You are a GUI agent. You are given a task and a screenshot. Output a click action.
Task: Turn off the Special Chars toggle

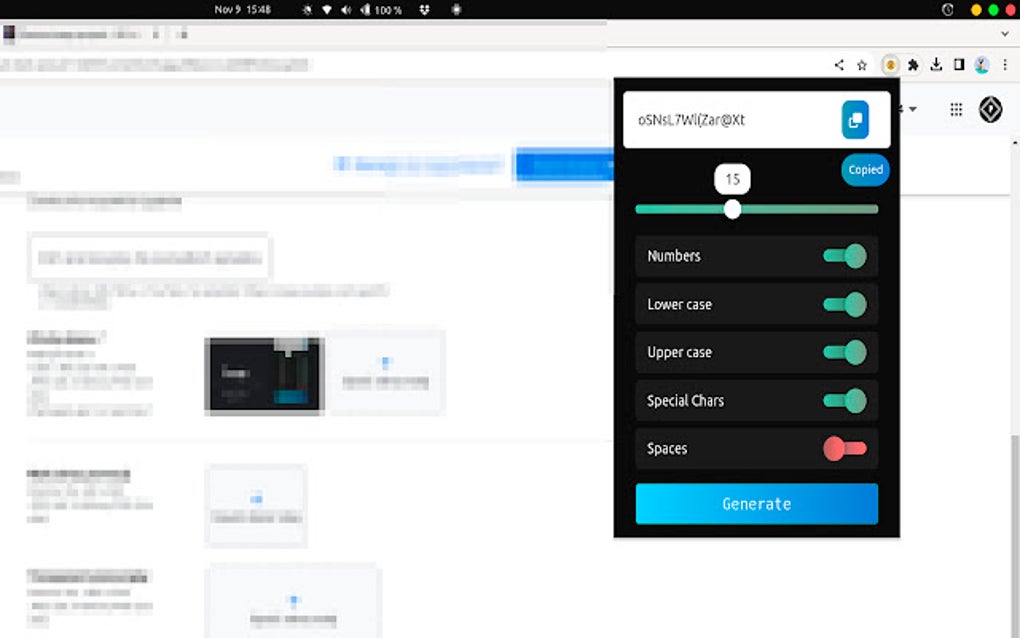click(843, 400)
